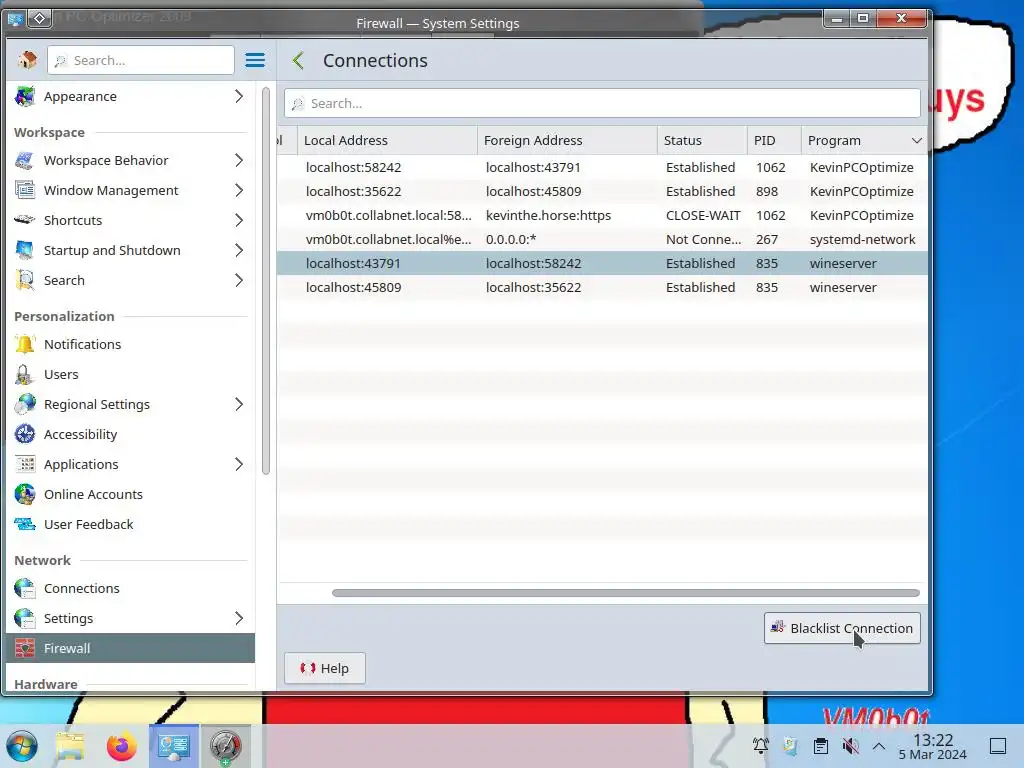
Task: Open the file manager from the taskbar
Action: point(71,746)
